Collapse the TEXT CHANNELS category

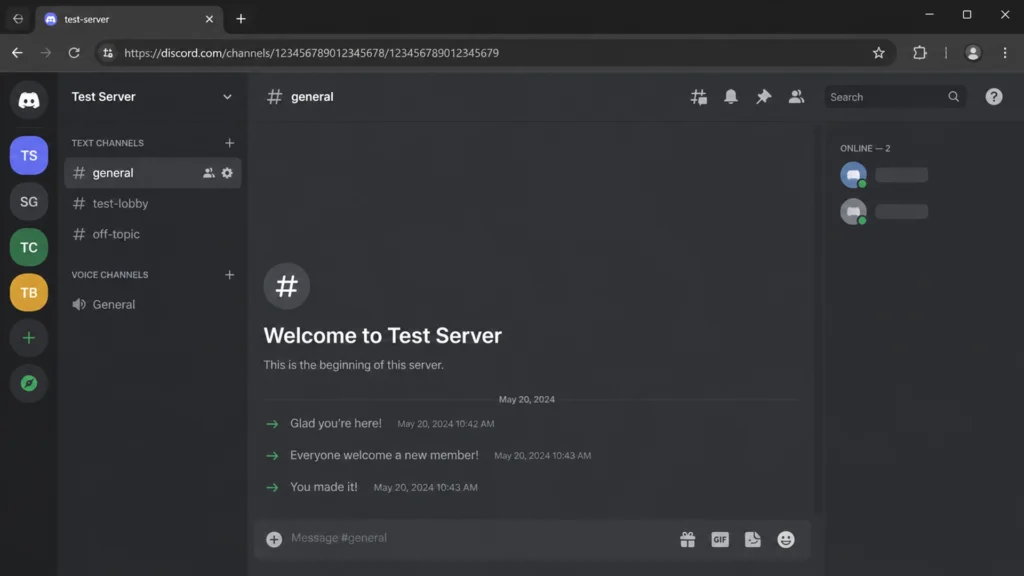[x=108, y=143]
